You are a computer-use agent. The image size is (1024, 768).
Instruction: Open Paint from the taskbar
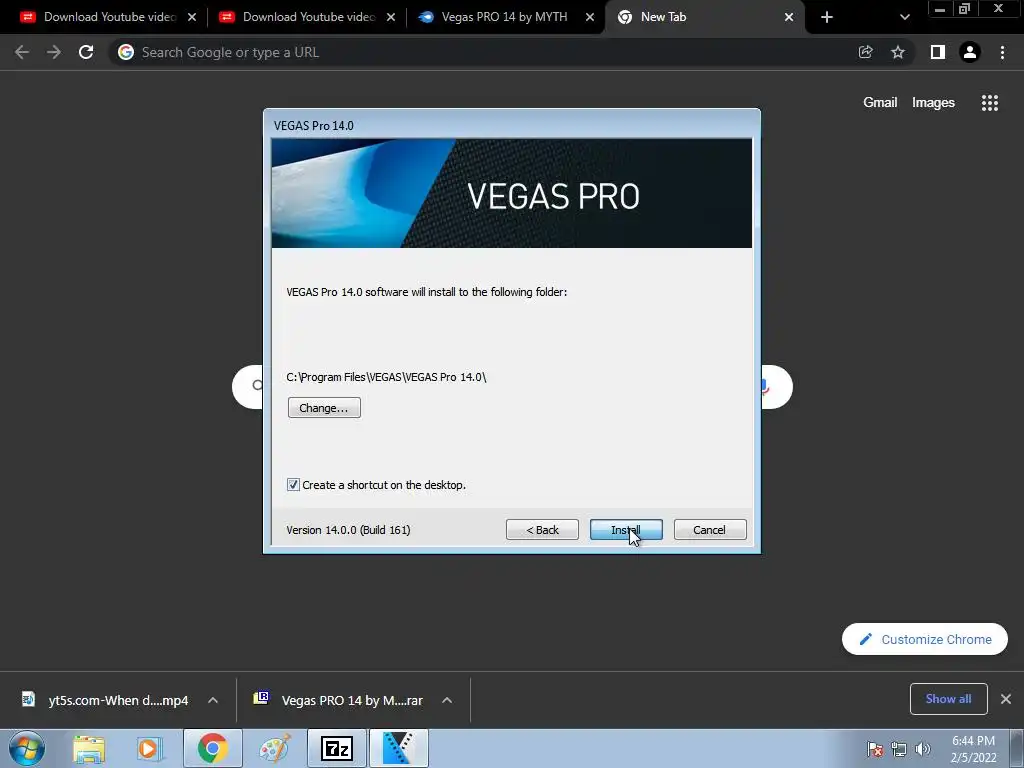click(275, 748)
